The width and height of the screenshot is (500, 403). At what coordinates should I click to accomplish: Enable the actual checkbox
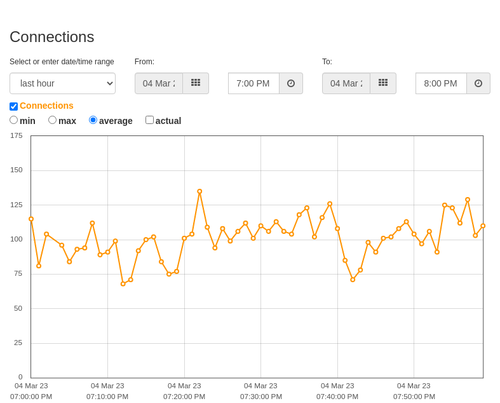(150, 120)
